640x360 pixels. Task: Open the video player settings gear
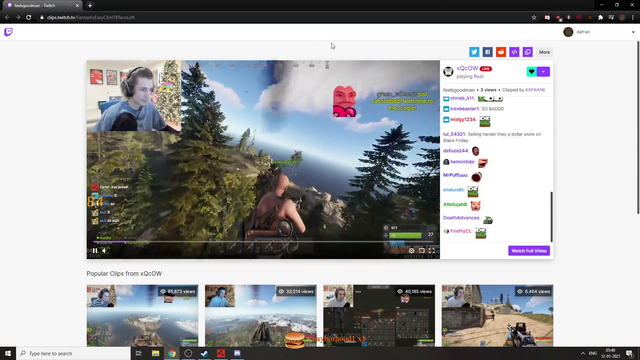pos(411,251)
